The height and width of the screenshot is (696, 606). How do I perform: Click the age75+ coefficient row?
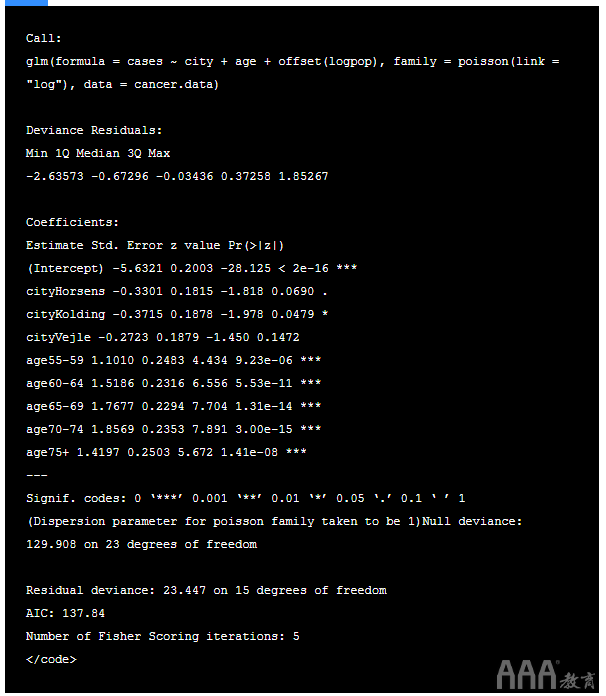click(166, 453)
